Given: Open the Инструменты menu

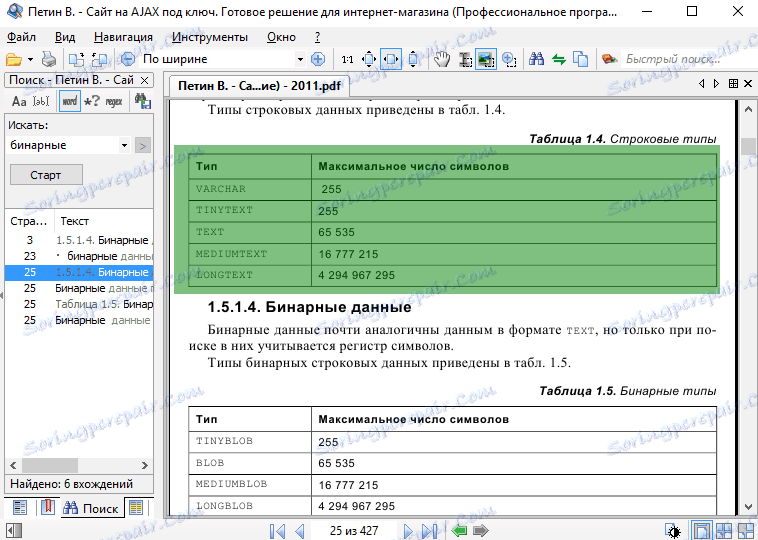Looking at the screenshot, I should [x=209, y=37].
